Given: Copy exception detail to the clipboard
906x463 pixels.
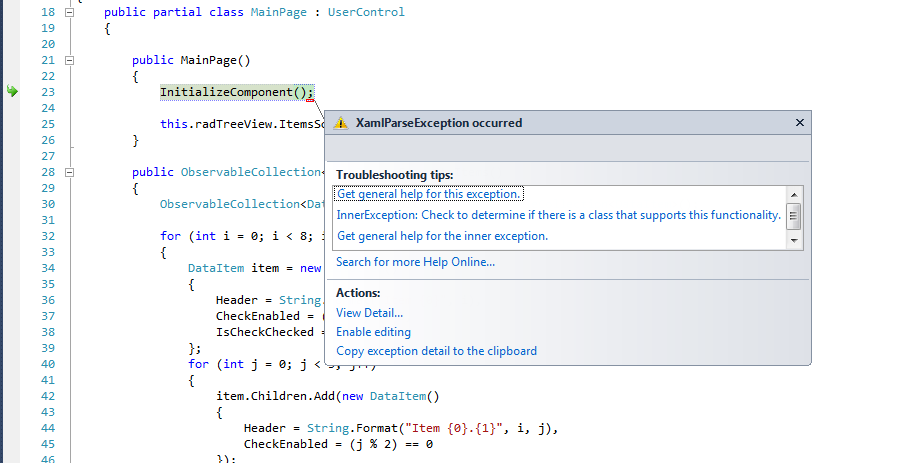Looking at the screenshot, I should pos(436,351).
